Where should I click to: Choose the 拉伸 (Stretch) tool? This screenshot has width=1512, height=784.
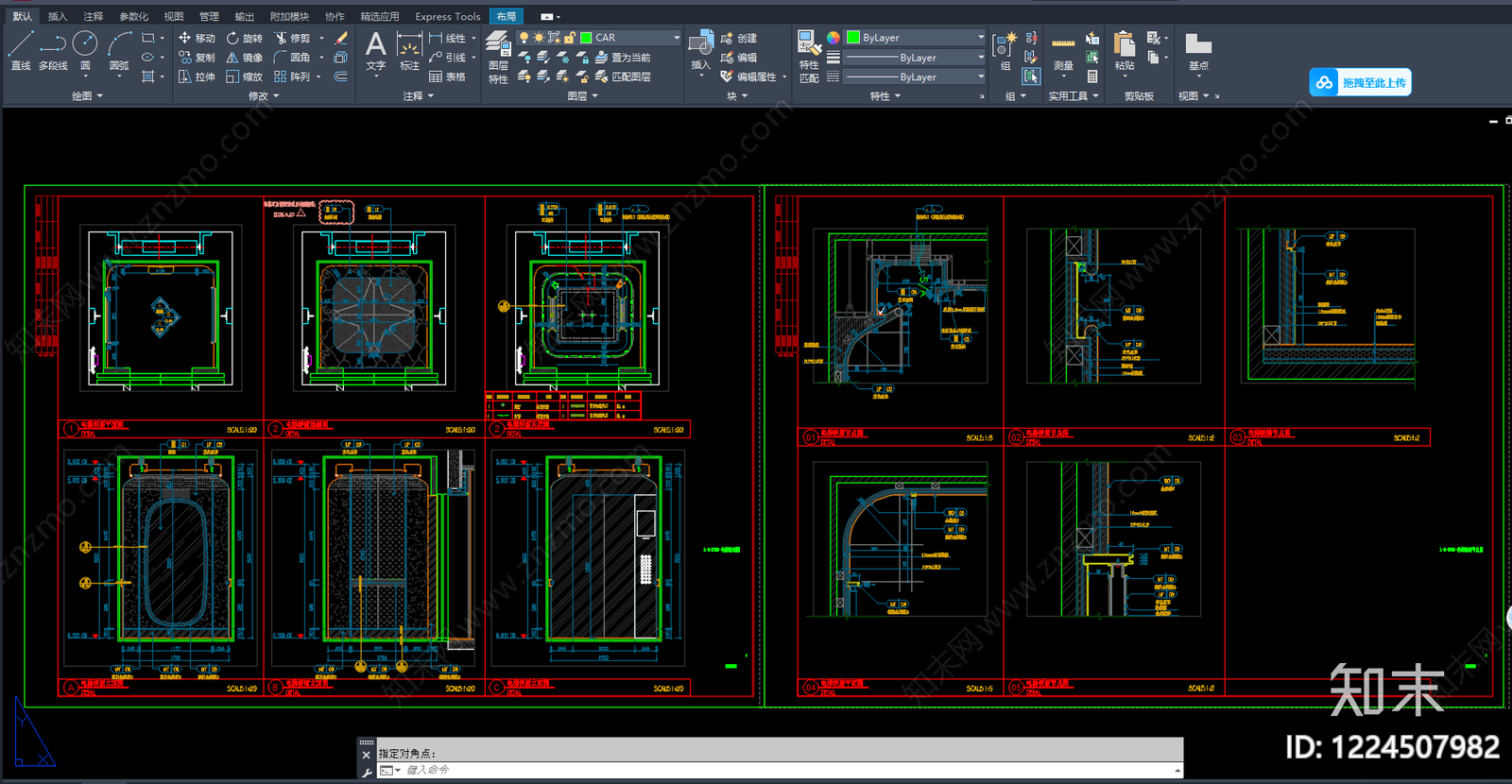tap(197, 77)
